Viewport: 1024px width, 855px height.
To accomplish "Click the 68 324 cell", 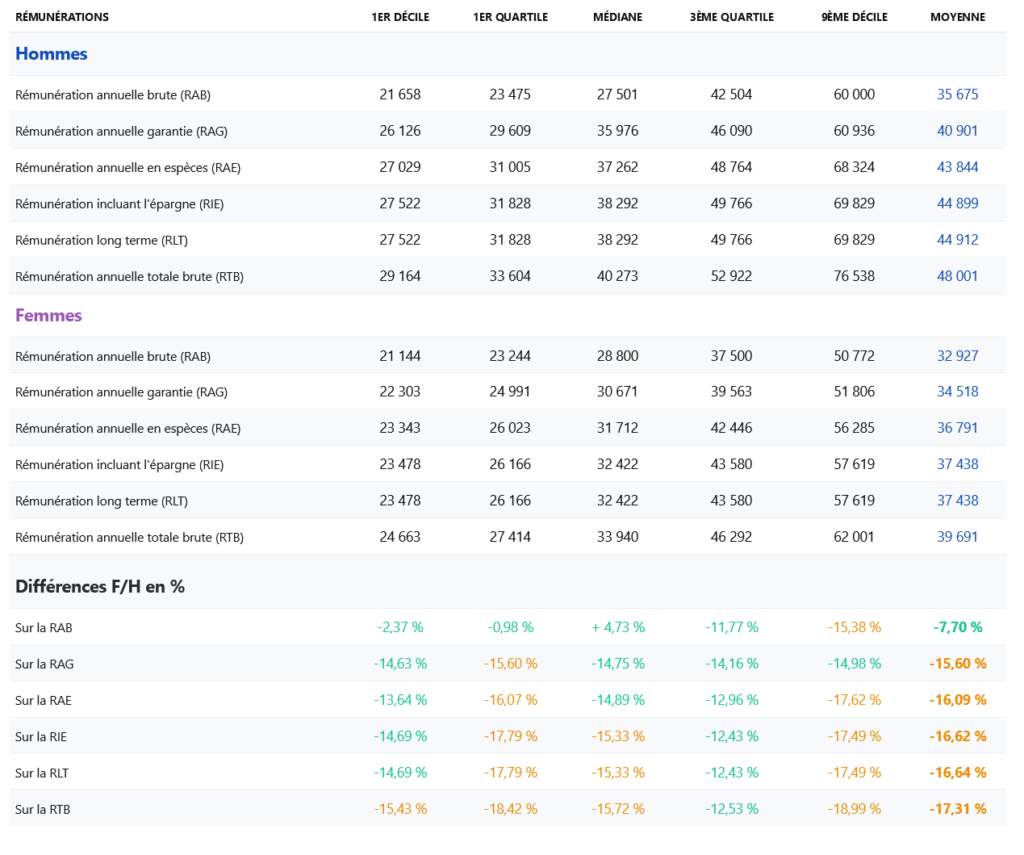I will 854,167.
